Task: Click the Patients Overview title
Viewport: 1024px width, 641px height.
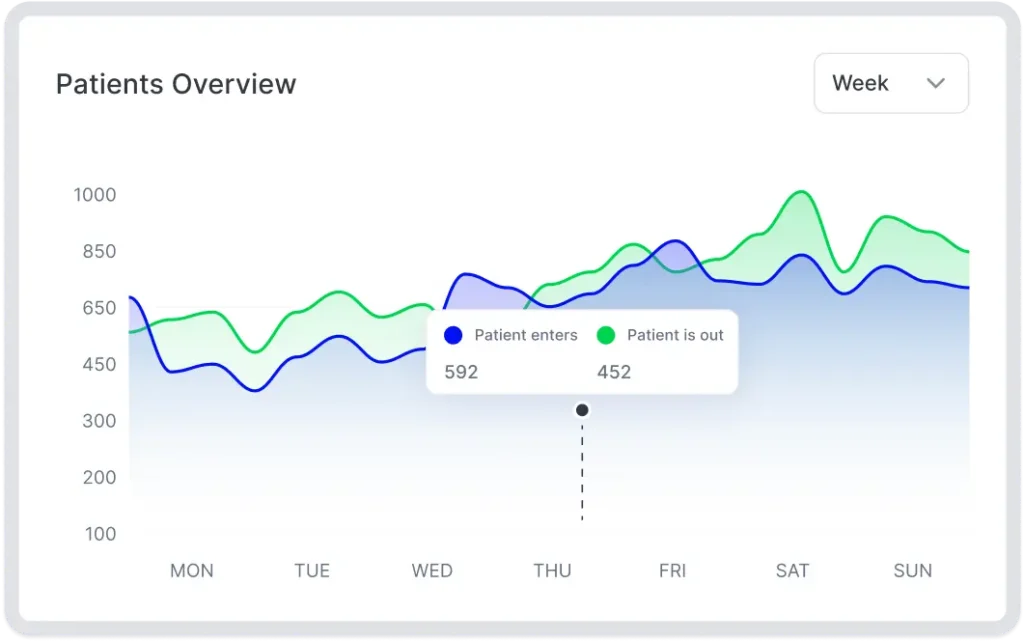Action: click(x=176, y=84)
